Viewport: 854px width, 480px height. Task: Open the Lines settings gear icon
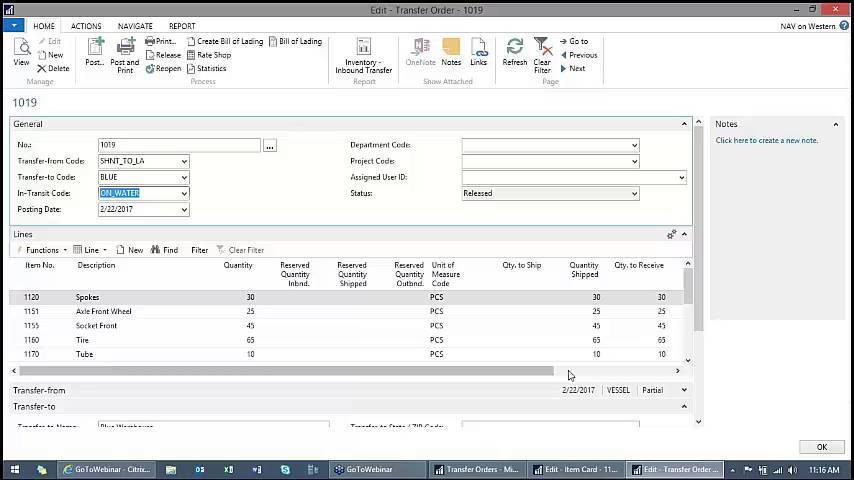(x=672, y=234)
